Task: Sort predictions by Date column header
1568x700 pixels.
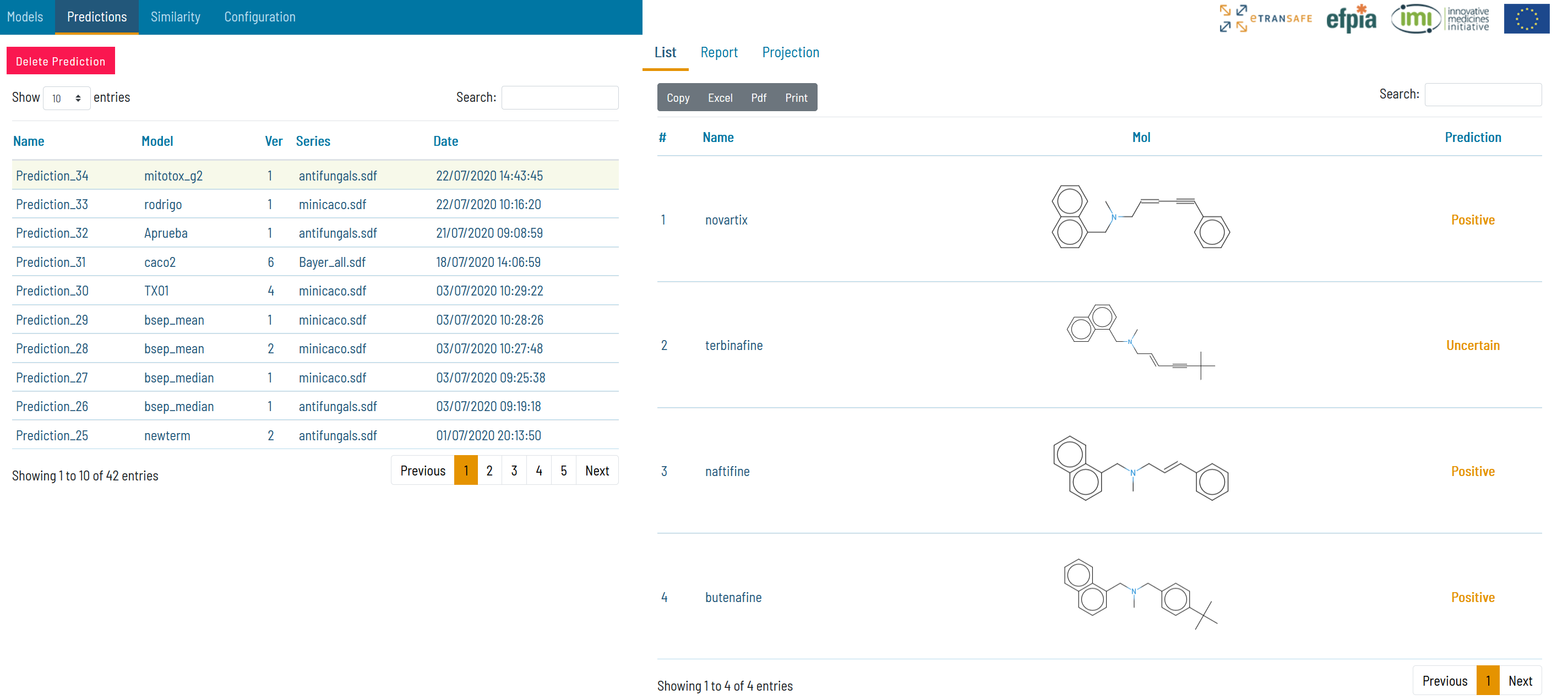Action: [x=445, y=141]
